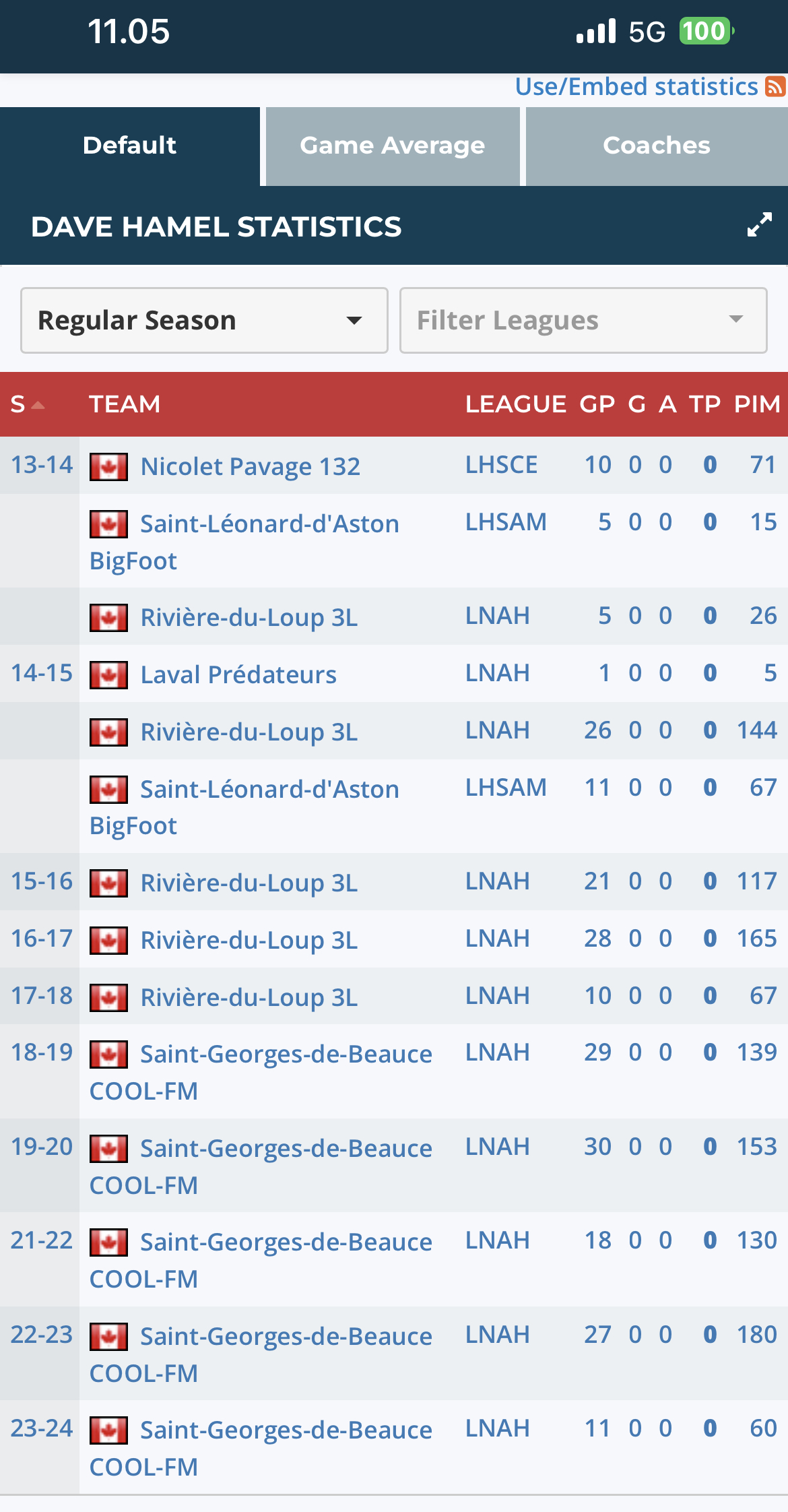The width and height of the screenshot is (788, 1512).
Task: Sort by the GP column header
Action: tap(597, 404)
